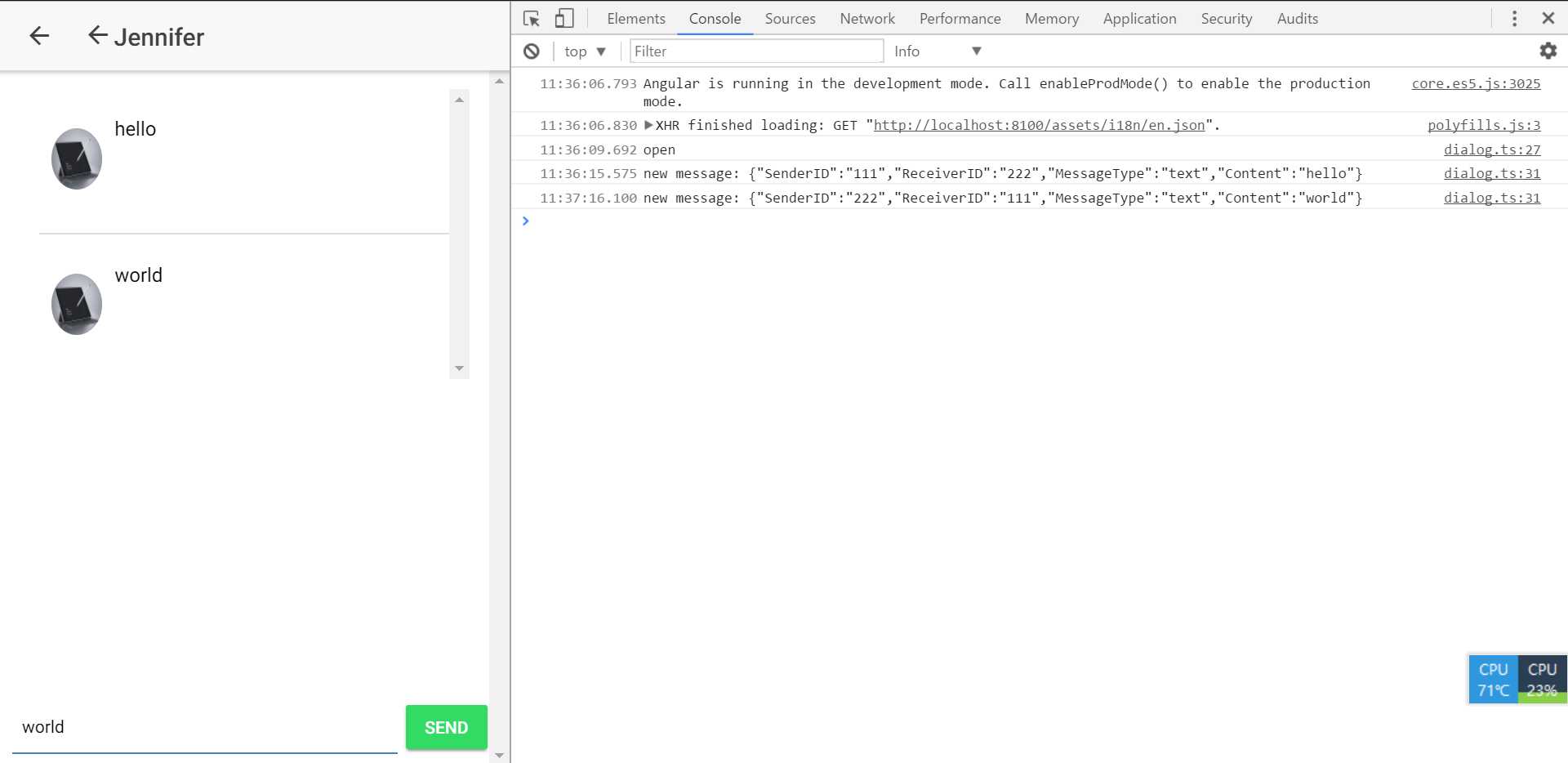Viewport: 1568px width, 763px height.
Task: Click the log with Content world
Action: point(1003,198)
